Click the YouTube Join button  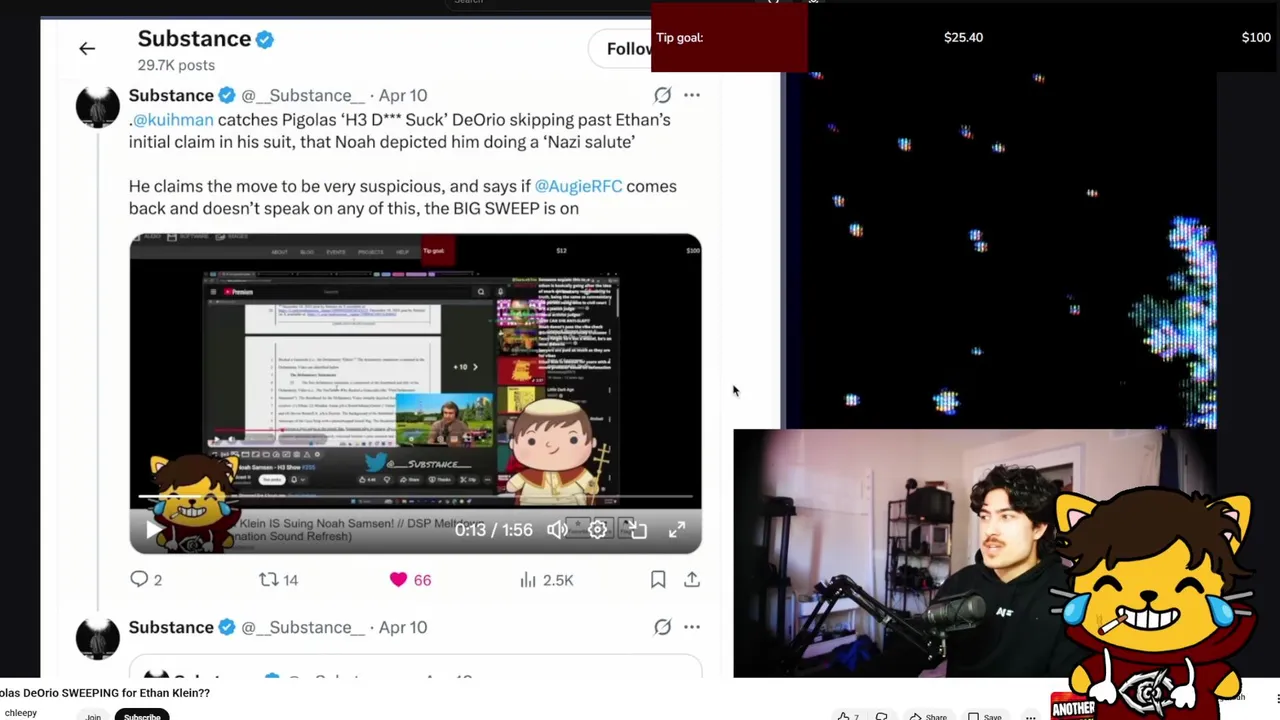pyautogui.click(x=93, y=716)
